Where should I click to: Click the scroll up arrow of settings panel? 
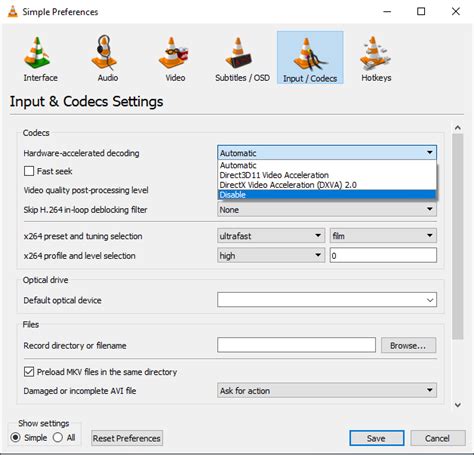[458, 128]
